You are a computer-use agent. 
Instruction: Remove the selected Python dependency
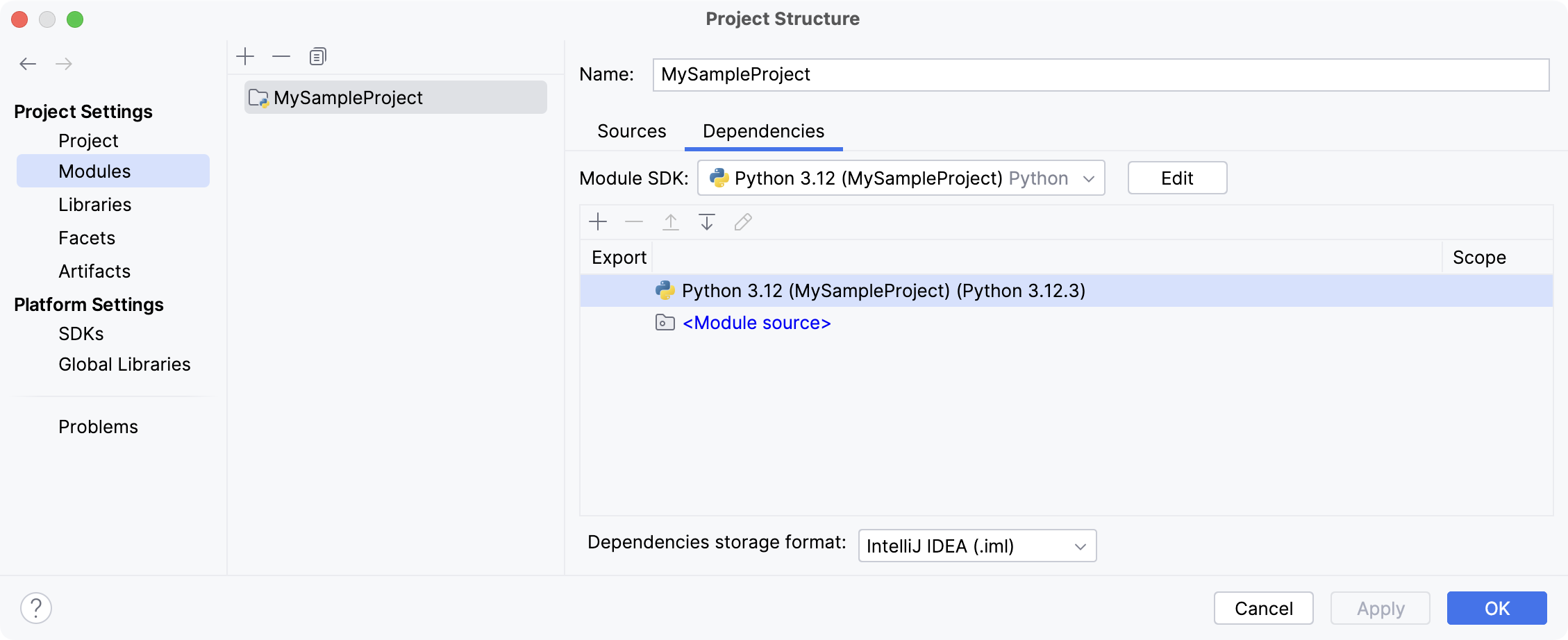(634, 221)
